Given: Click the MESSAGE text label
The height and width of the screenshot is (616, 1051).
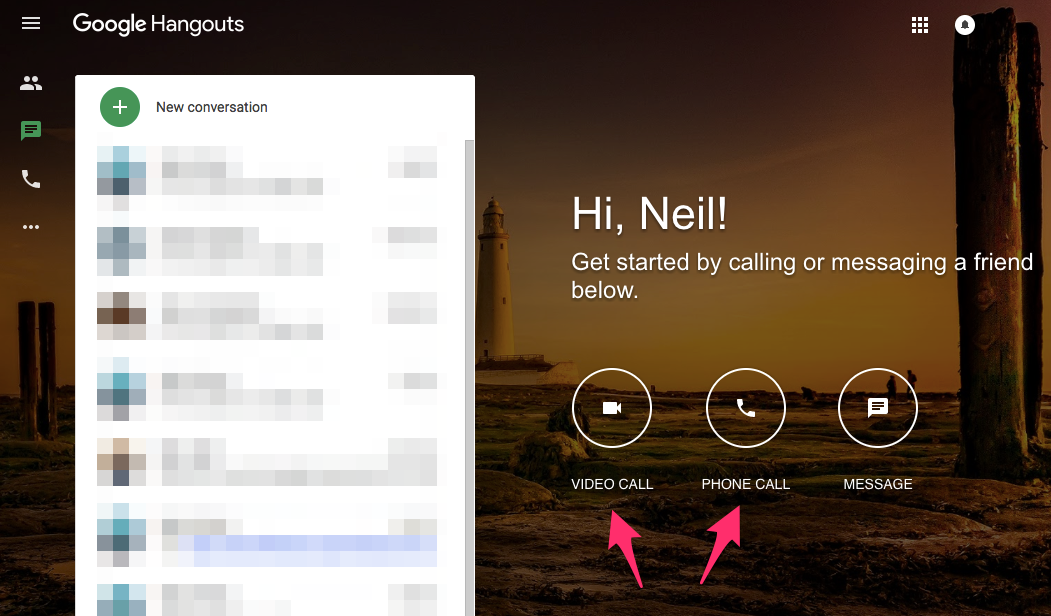Looking at the screenshot, I should (878, 484).
